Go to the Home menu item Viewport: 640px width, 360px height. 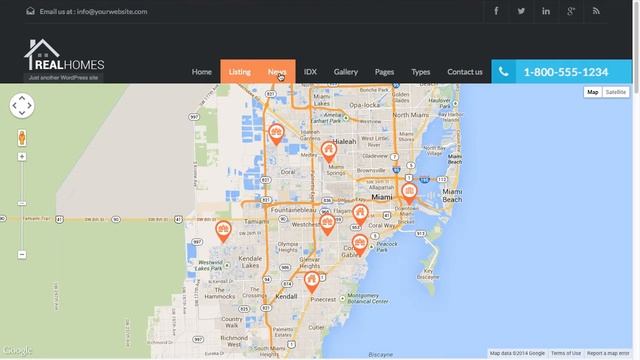pyautogui.click(x=202, y=72)
